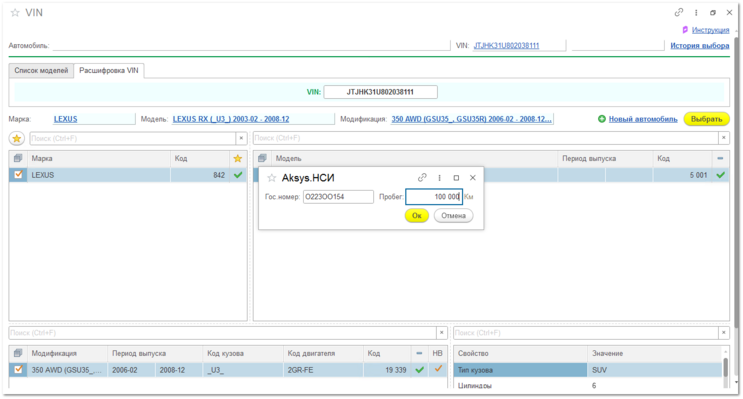Switch to Список моделей tab

(41, 70)
